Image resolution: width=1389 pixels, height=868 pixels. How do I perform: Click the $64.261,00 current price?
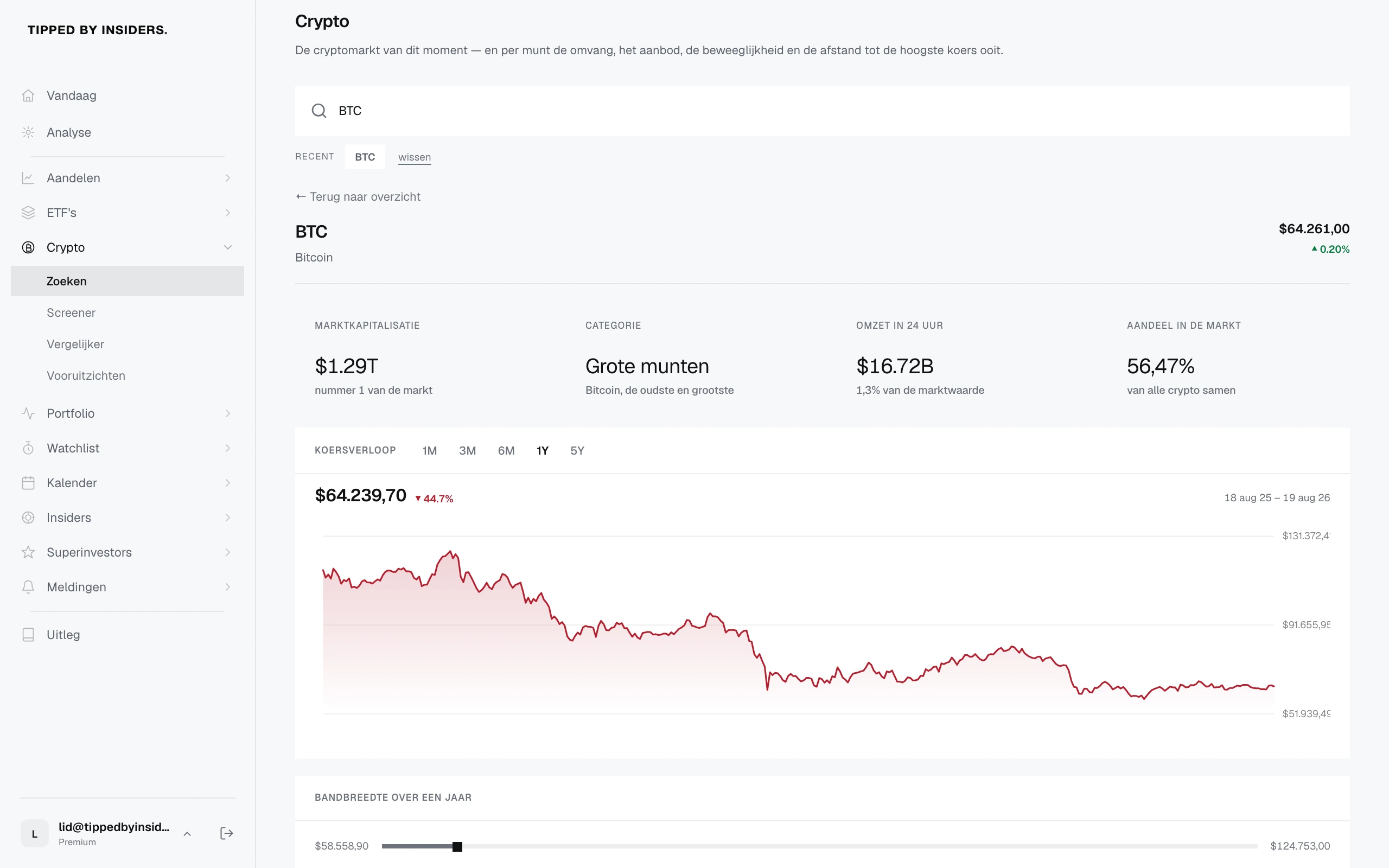coord(1314,229)
